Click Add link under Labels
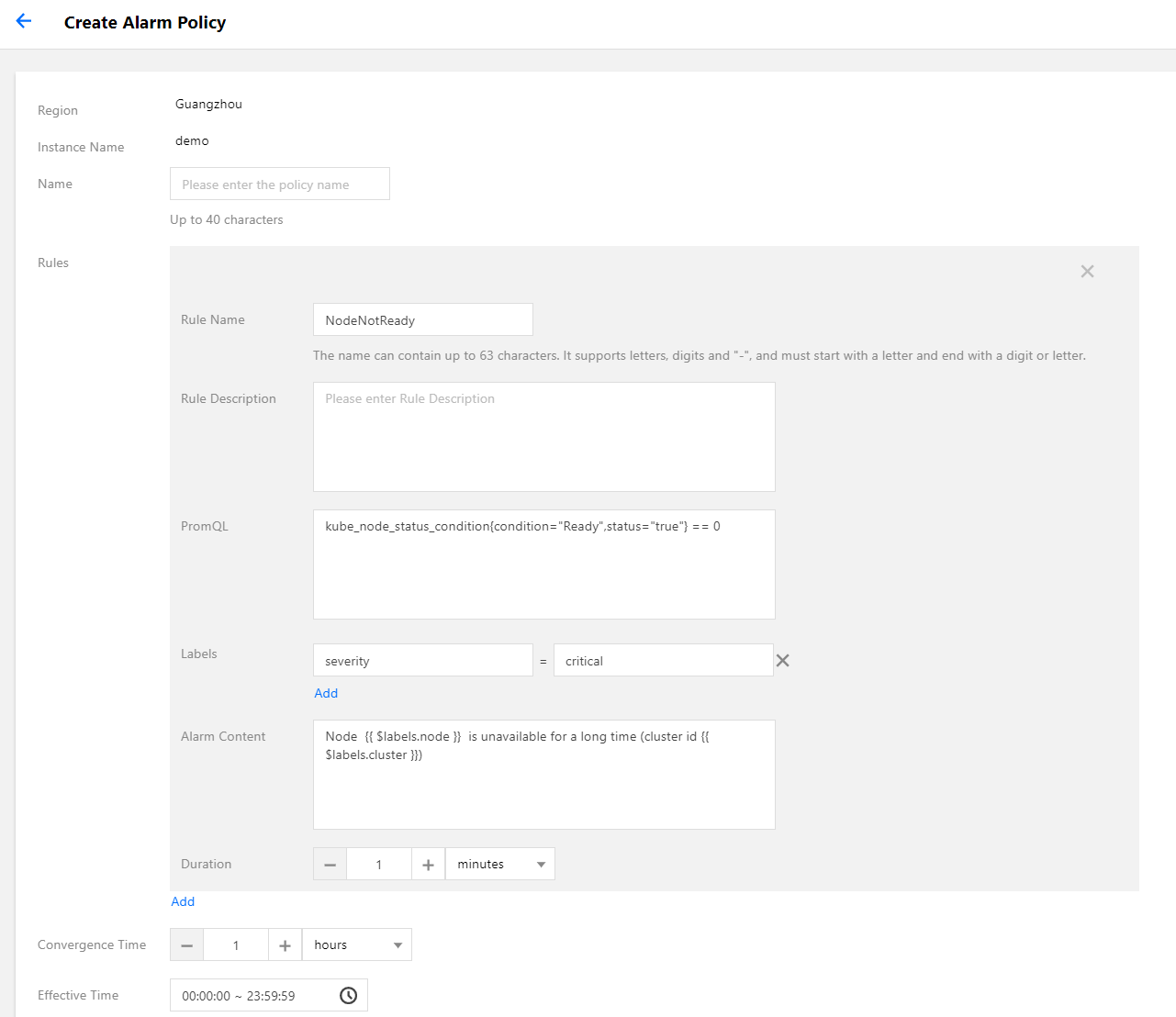The height and width of the screenshot is (1017, 1176). point(326,693)
